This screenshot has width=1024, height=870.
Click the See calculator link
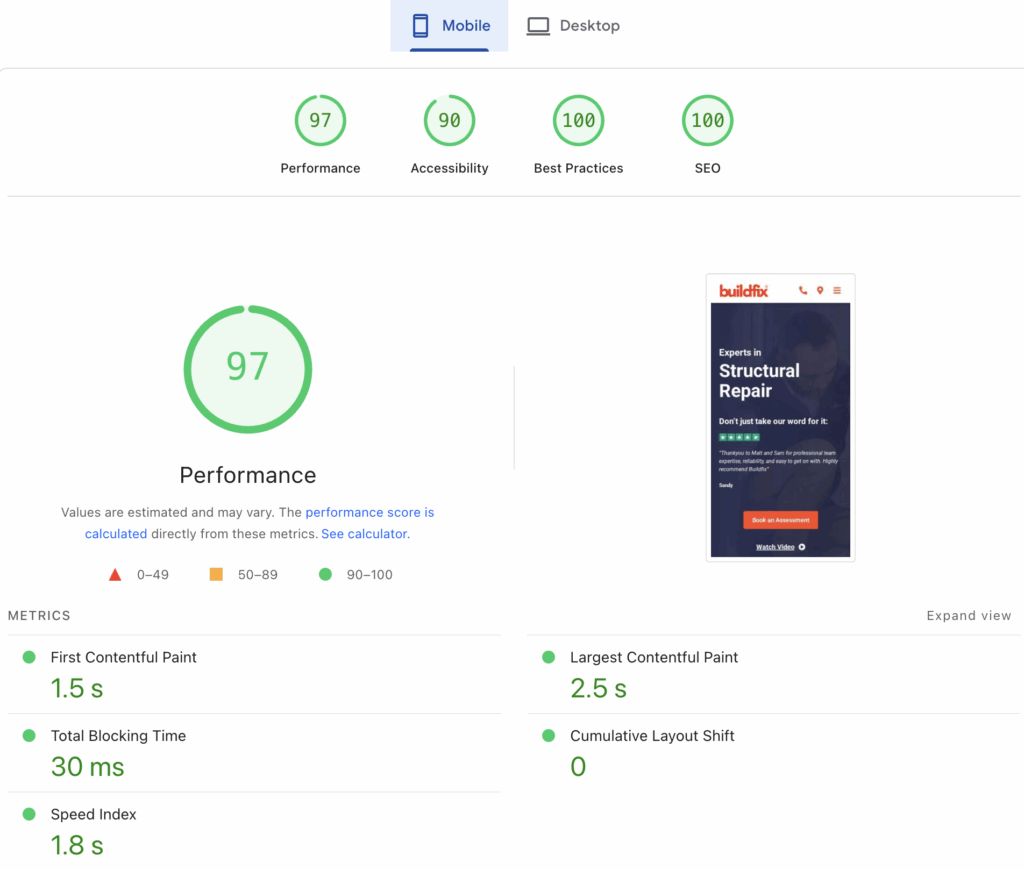click(x=363, y=533)
